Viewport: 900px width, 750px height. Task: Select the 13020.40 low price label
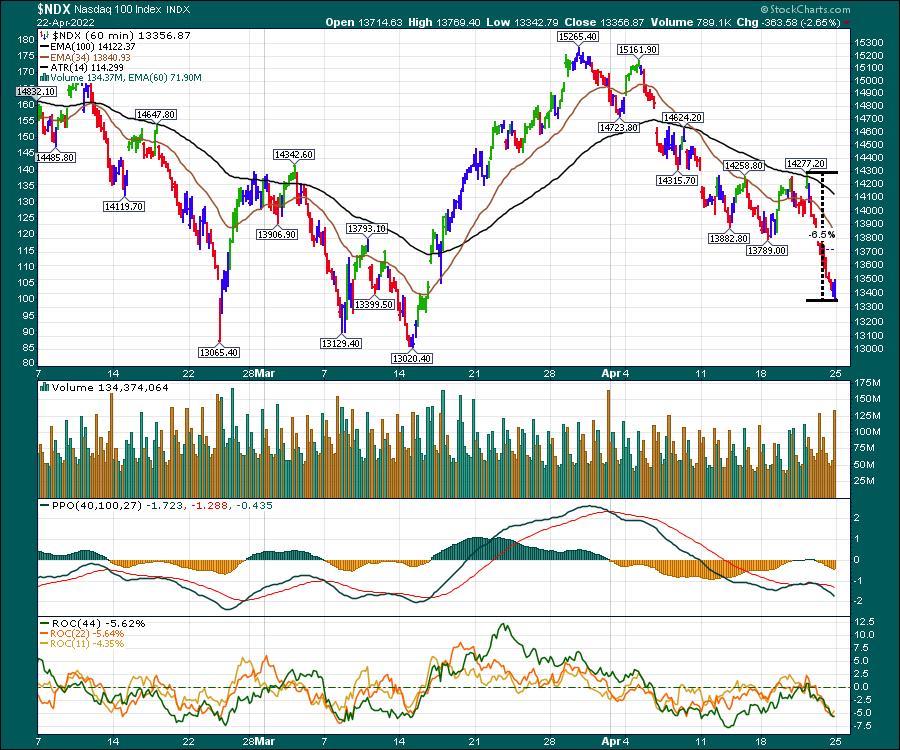tap(412, 357)
